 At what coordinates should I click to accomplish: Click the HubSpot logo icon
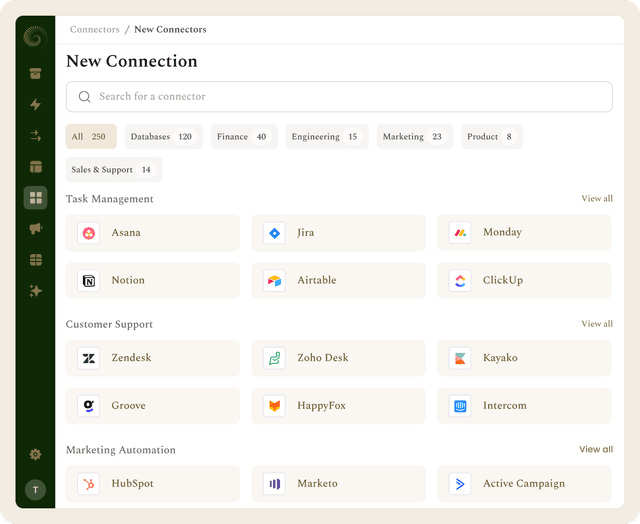click(x=89, y=484)
